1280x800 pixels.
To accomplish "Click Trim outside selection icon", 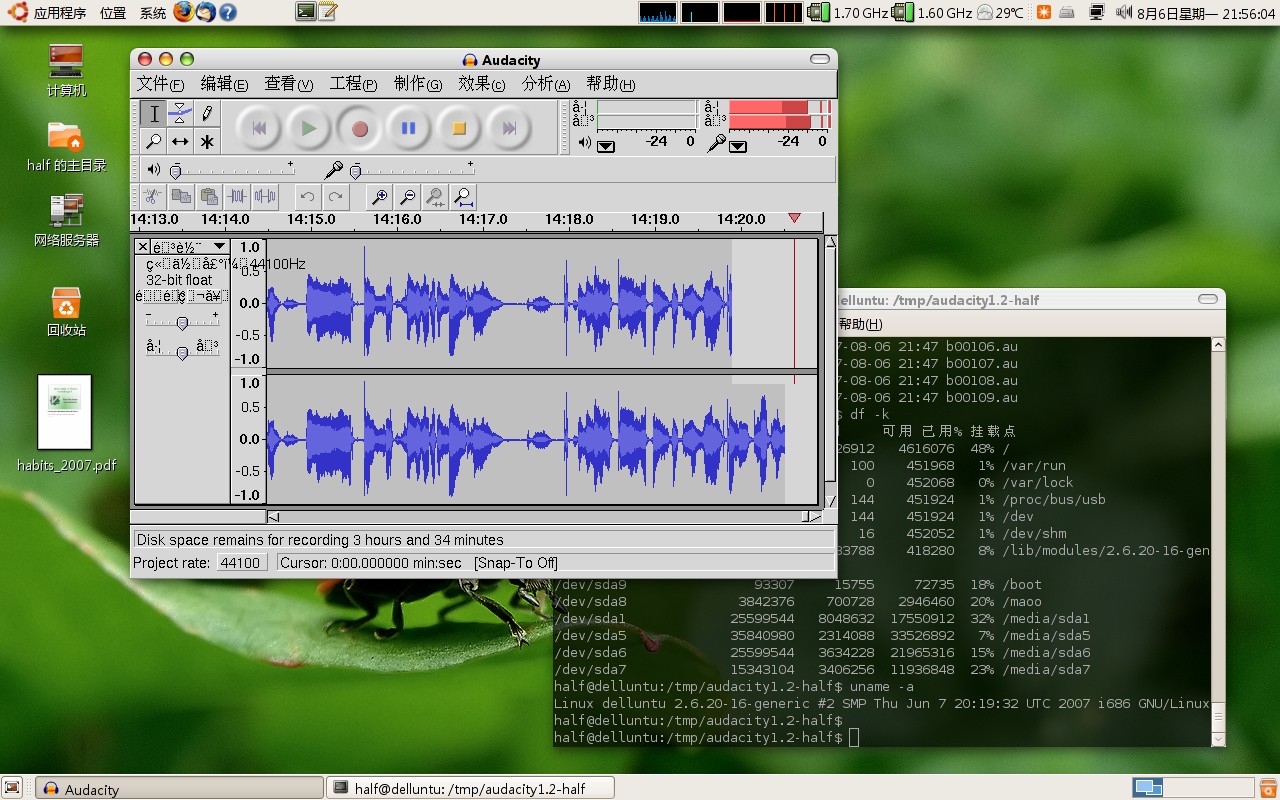I will point(237,197).
